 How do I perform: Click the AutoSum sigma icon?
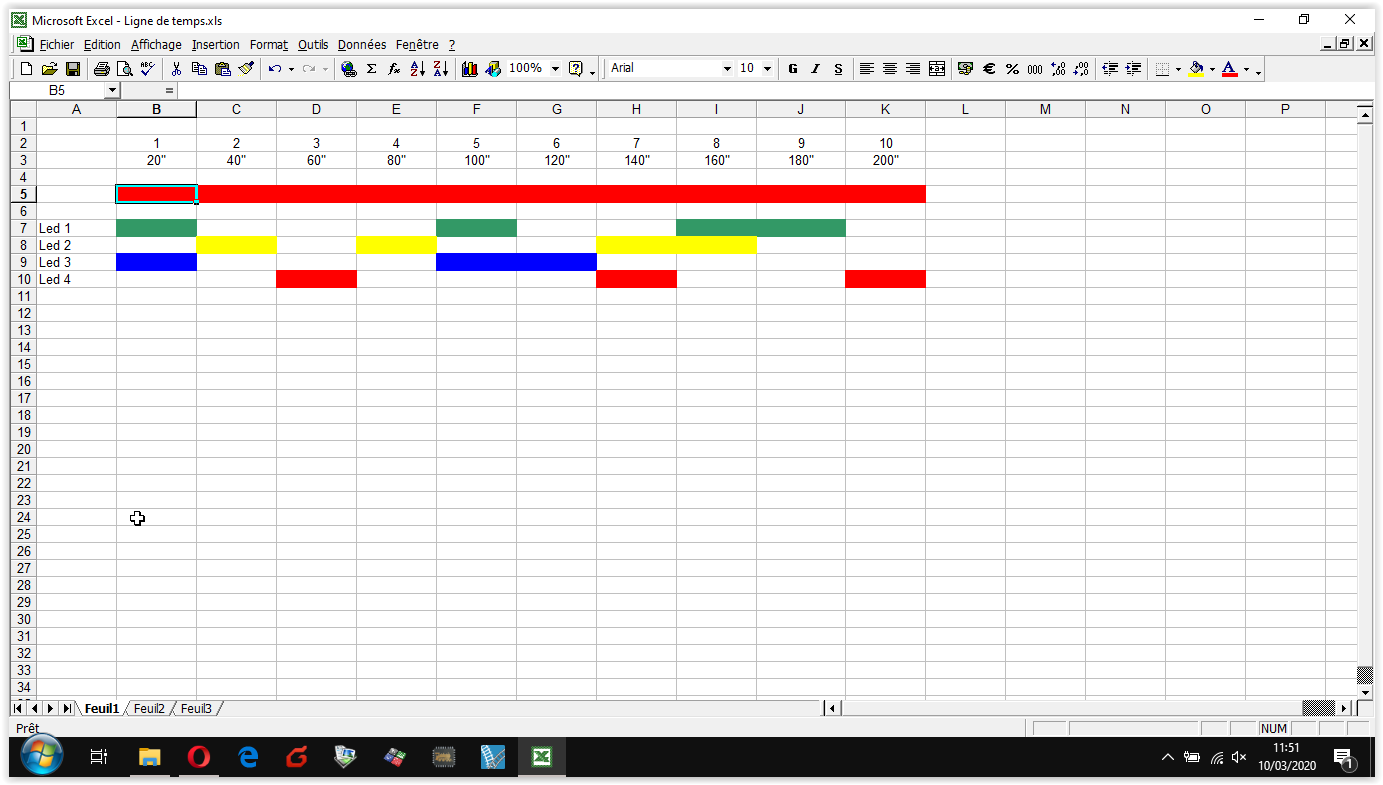coord(371,69)
